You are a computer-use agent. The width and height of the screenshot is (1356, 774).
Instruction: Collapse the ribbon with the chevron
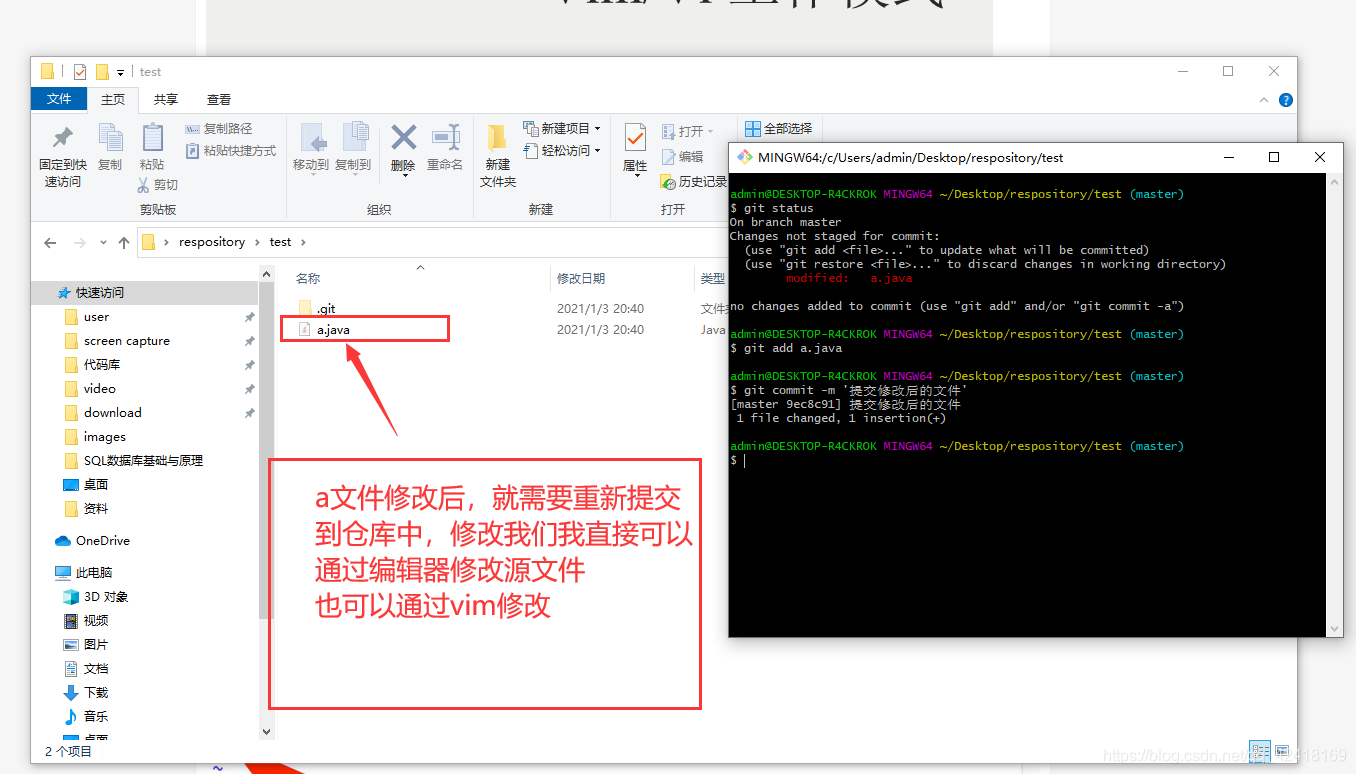point(1263,100)
